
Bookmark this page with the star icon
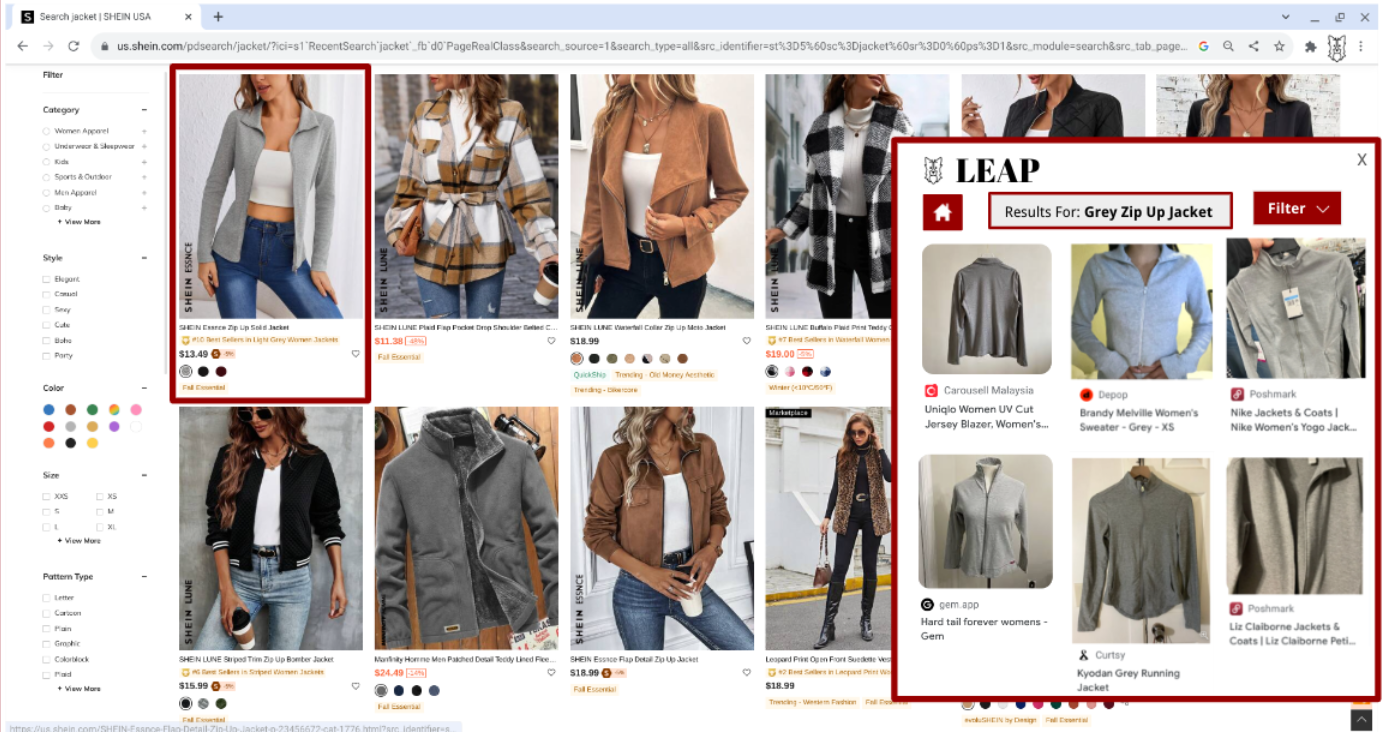(x=1279, y=46)
